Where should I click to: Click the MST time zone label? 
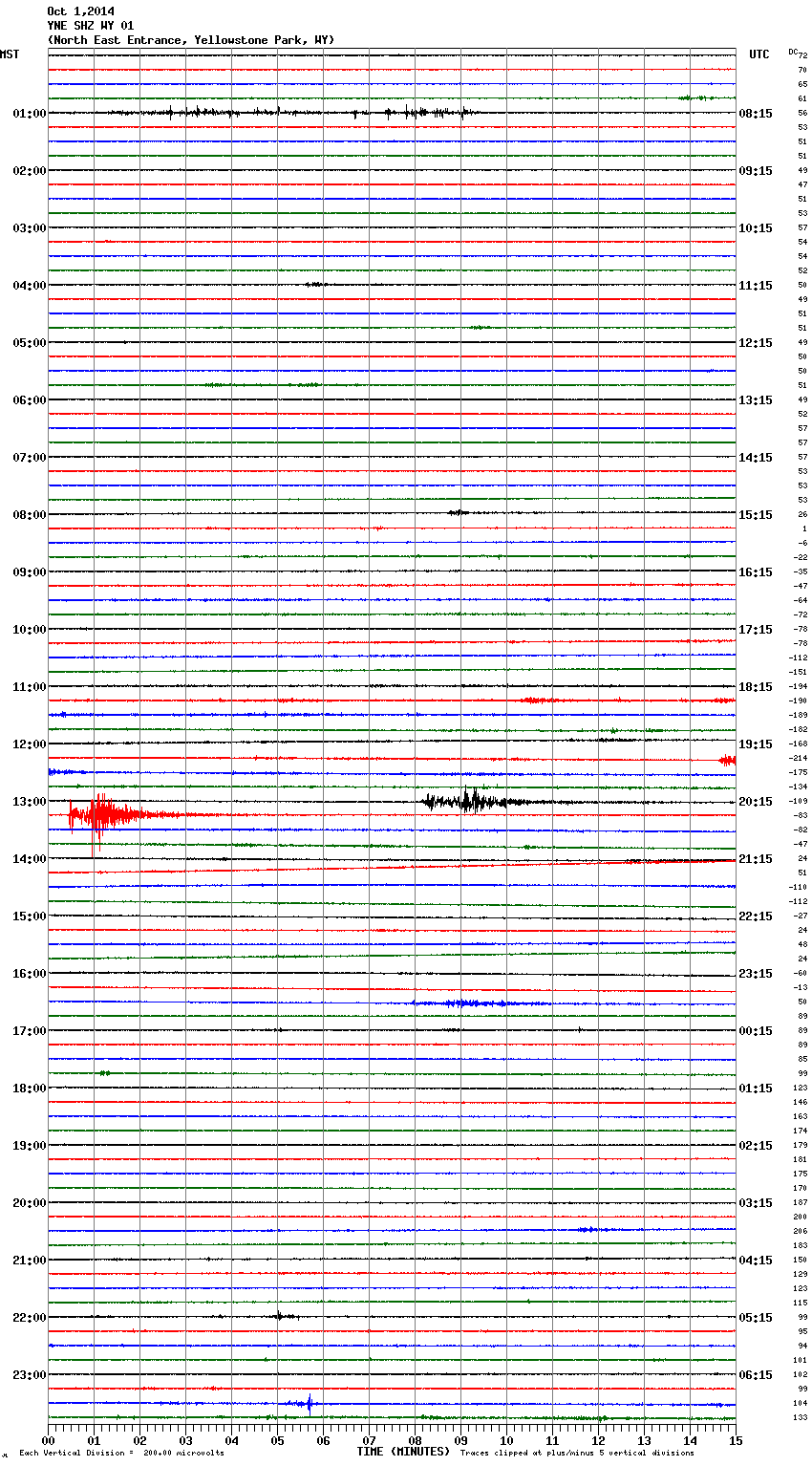click(10, 54)
